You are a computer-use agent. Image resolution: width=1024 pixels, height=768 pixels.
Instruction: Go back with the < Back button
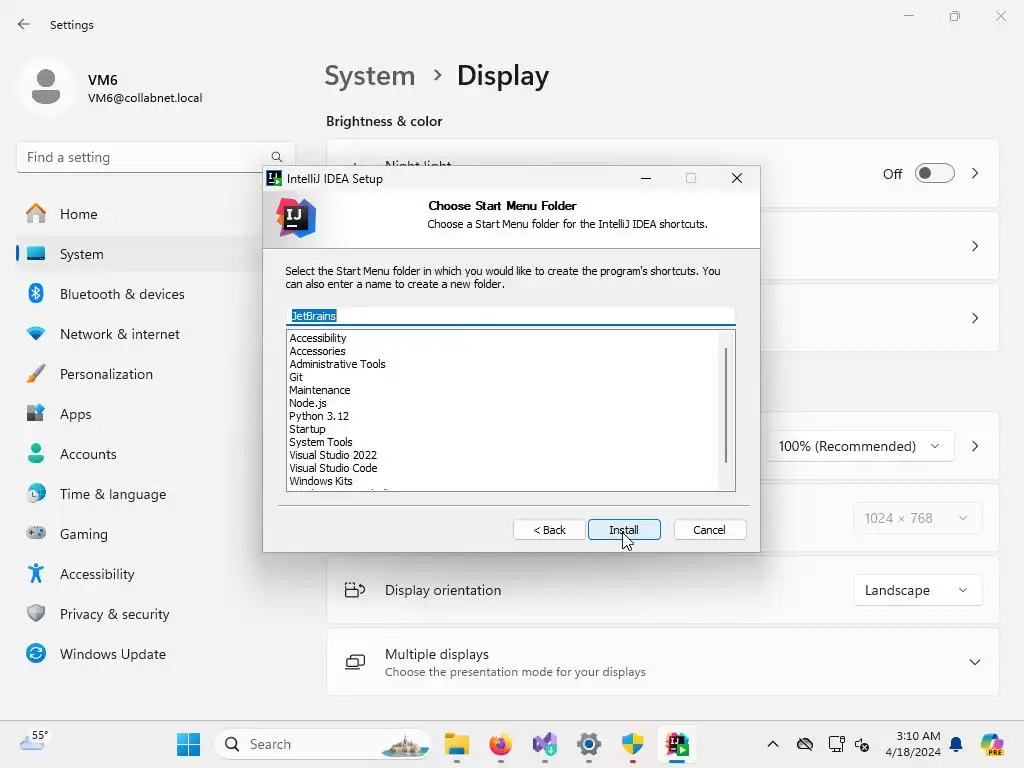point(549,530)
